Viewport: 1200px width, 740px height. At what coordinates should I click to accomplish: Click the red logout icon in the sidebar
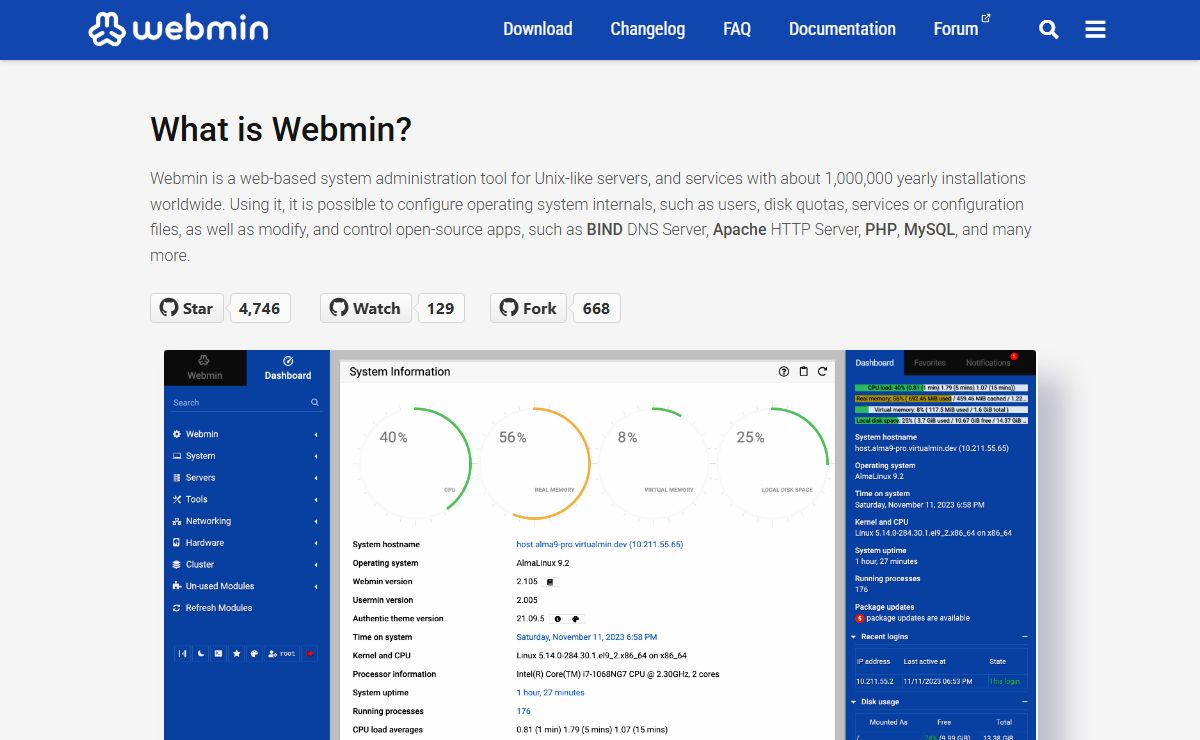310,653
